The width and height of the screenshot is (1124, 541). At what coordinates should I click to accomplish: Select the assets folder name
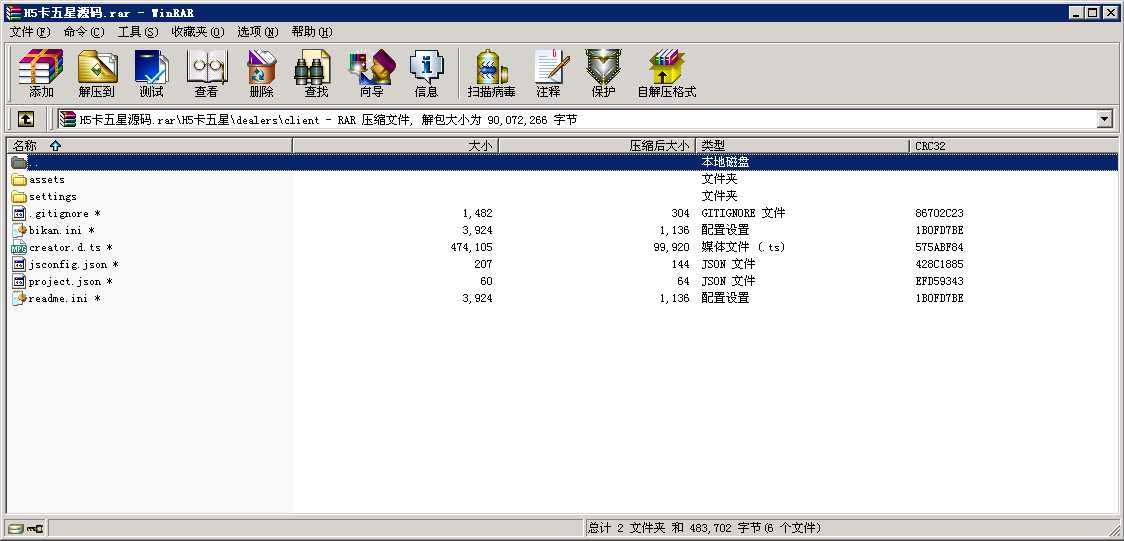click(47, 180)
